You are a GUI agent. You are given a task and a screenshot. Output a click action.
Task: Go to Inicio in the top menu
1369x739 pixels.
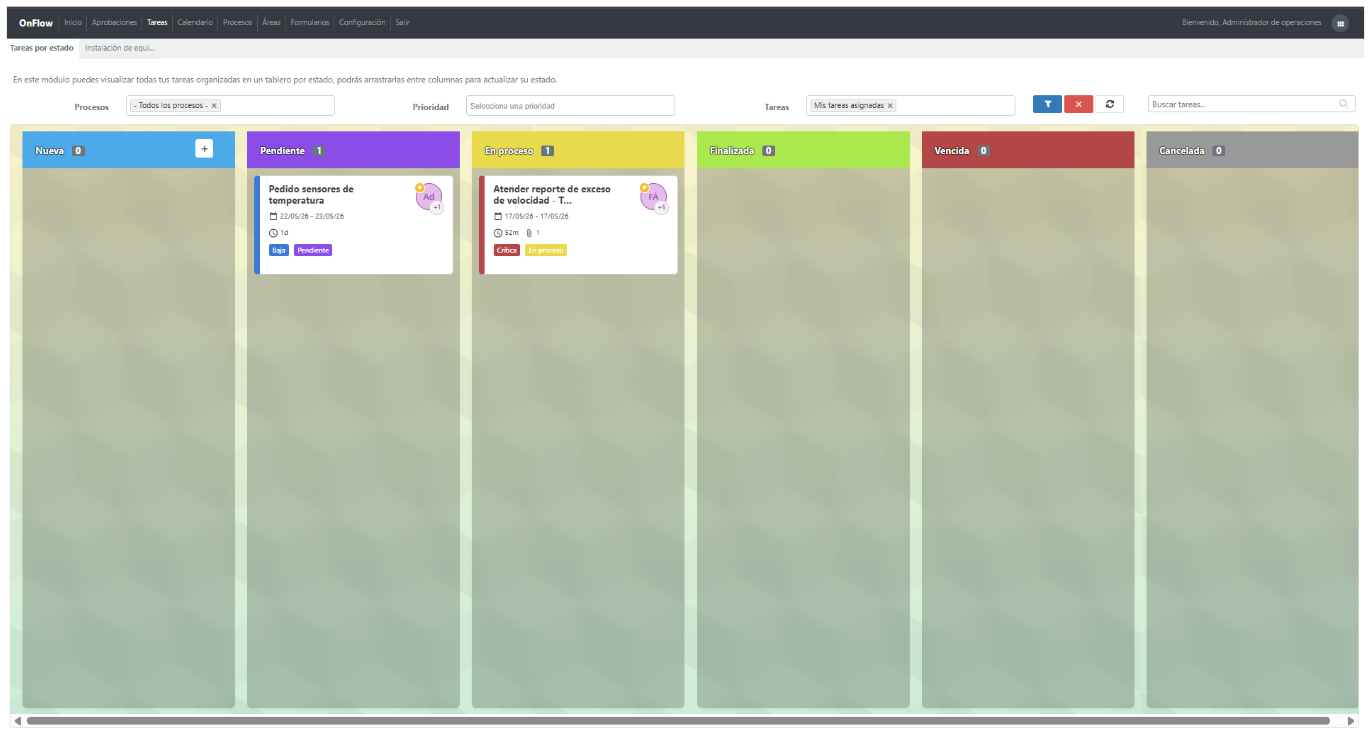[x=73, y=22]
